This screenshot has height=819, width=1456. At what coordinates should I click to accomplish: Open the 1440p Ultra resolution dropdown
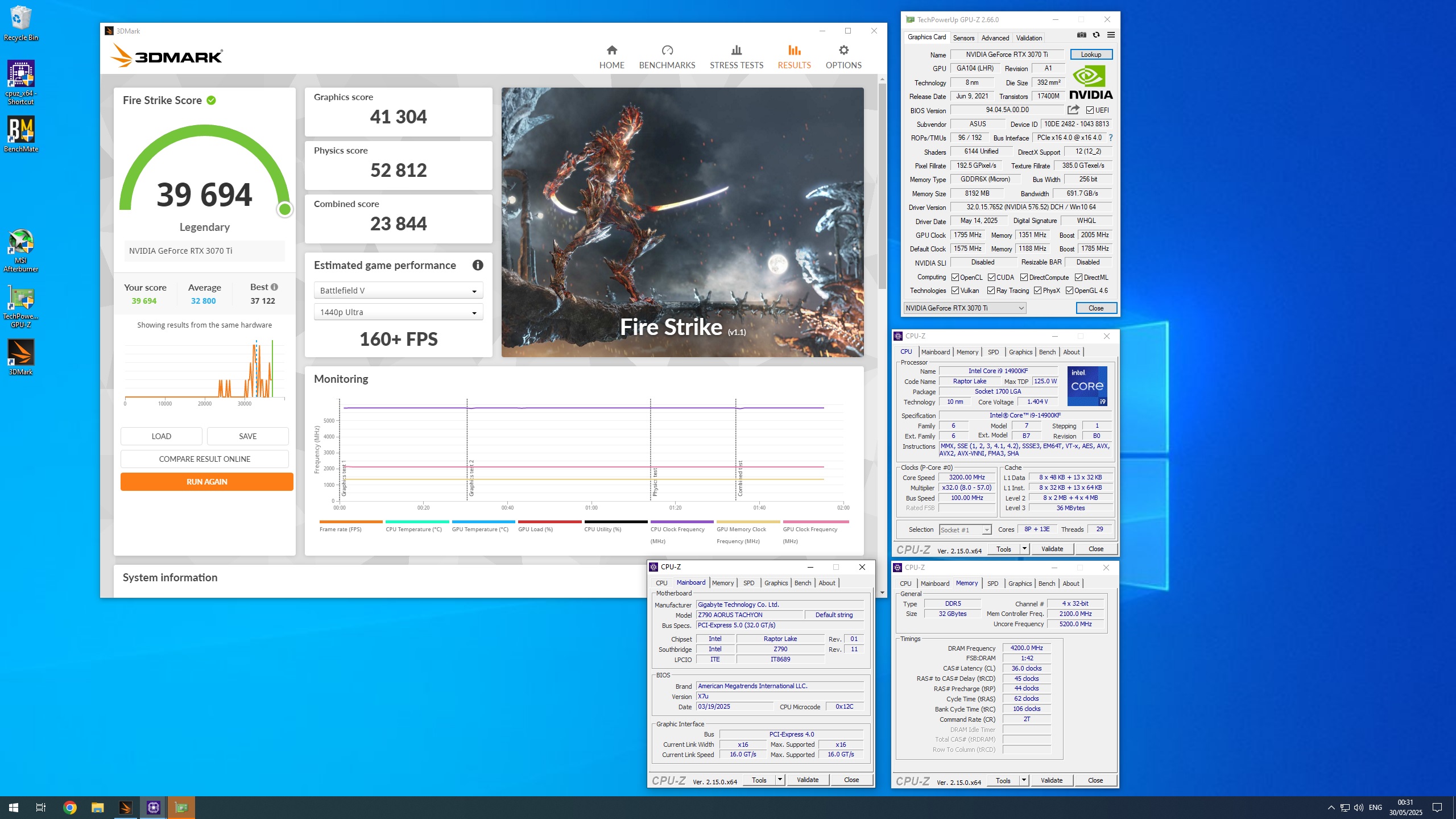point(398,312)
